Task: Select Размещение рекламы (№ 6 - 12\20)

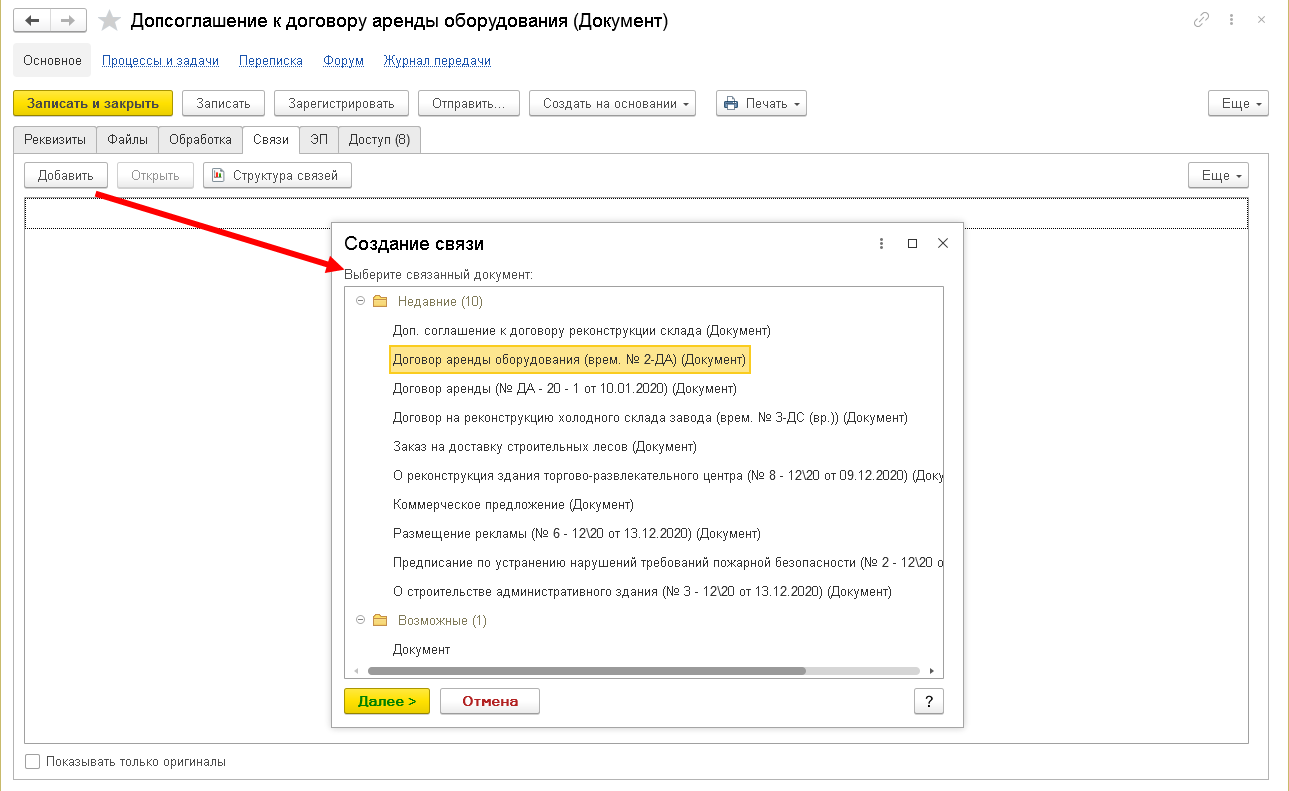Action: pos(577,533)
